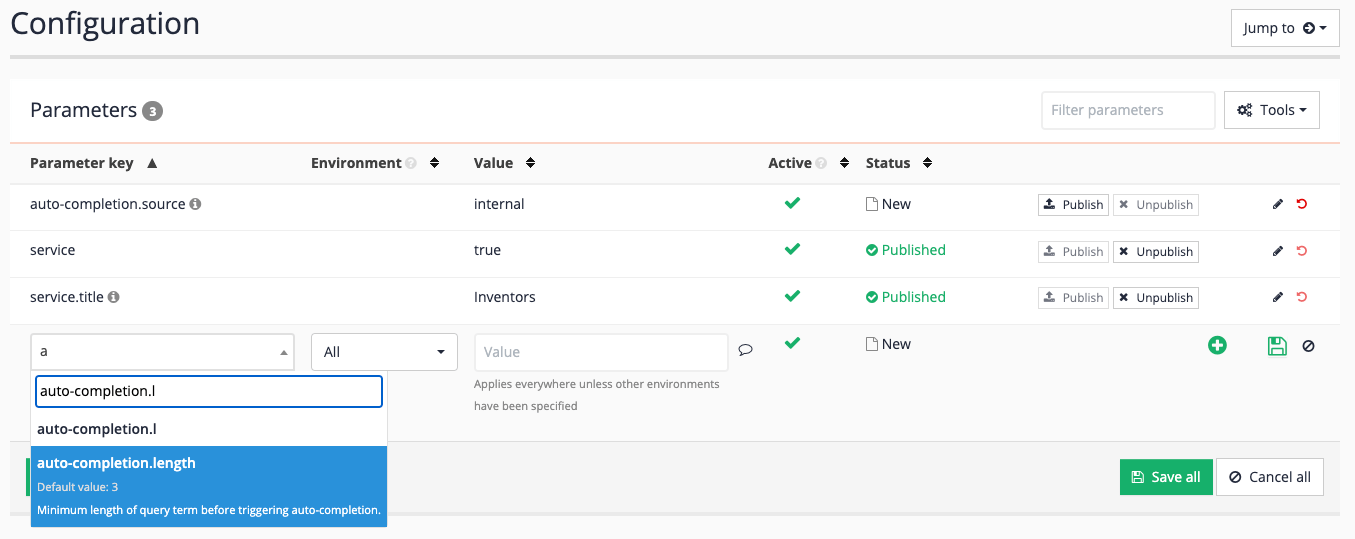Click the value 'true' cell

click(488, 250)
